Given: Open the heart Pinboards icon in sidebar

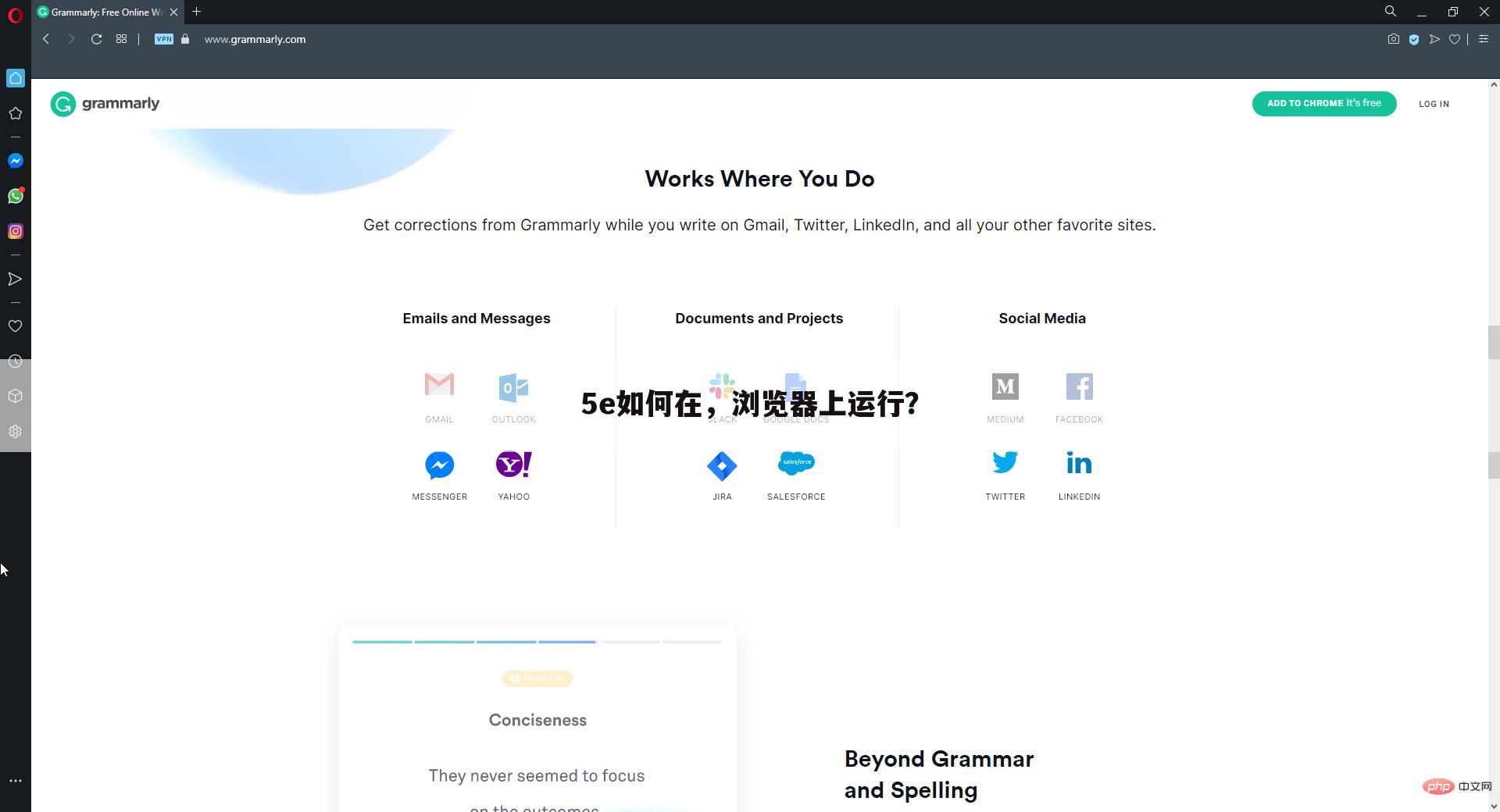Looking at the screenshot, I should (15, 326).
